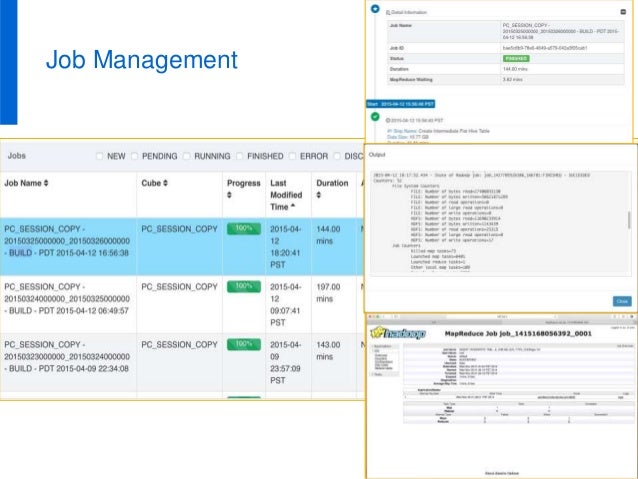Viewport: 638px width, 479px height.
Task: Collapse the Detail Information panel
Action: pos(623,12)
